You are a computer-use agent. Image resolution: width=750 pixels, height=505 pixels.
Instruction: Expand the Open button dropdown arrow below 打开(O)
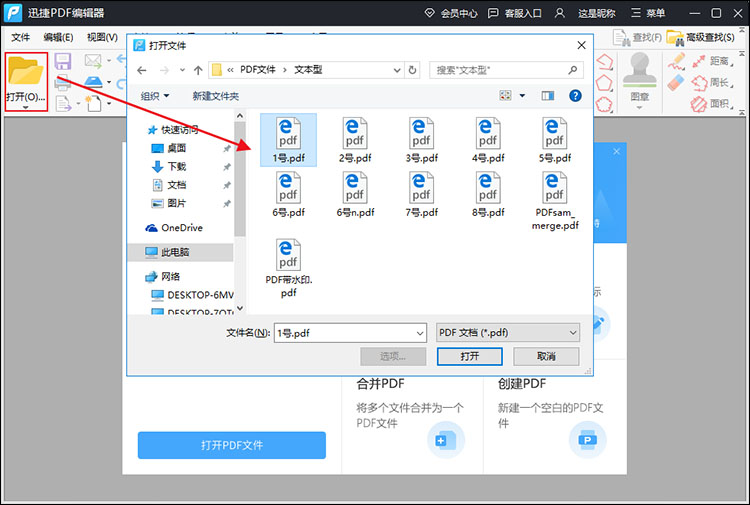click(x=26, y=107)
